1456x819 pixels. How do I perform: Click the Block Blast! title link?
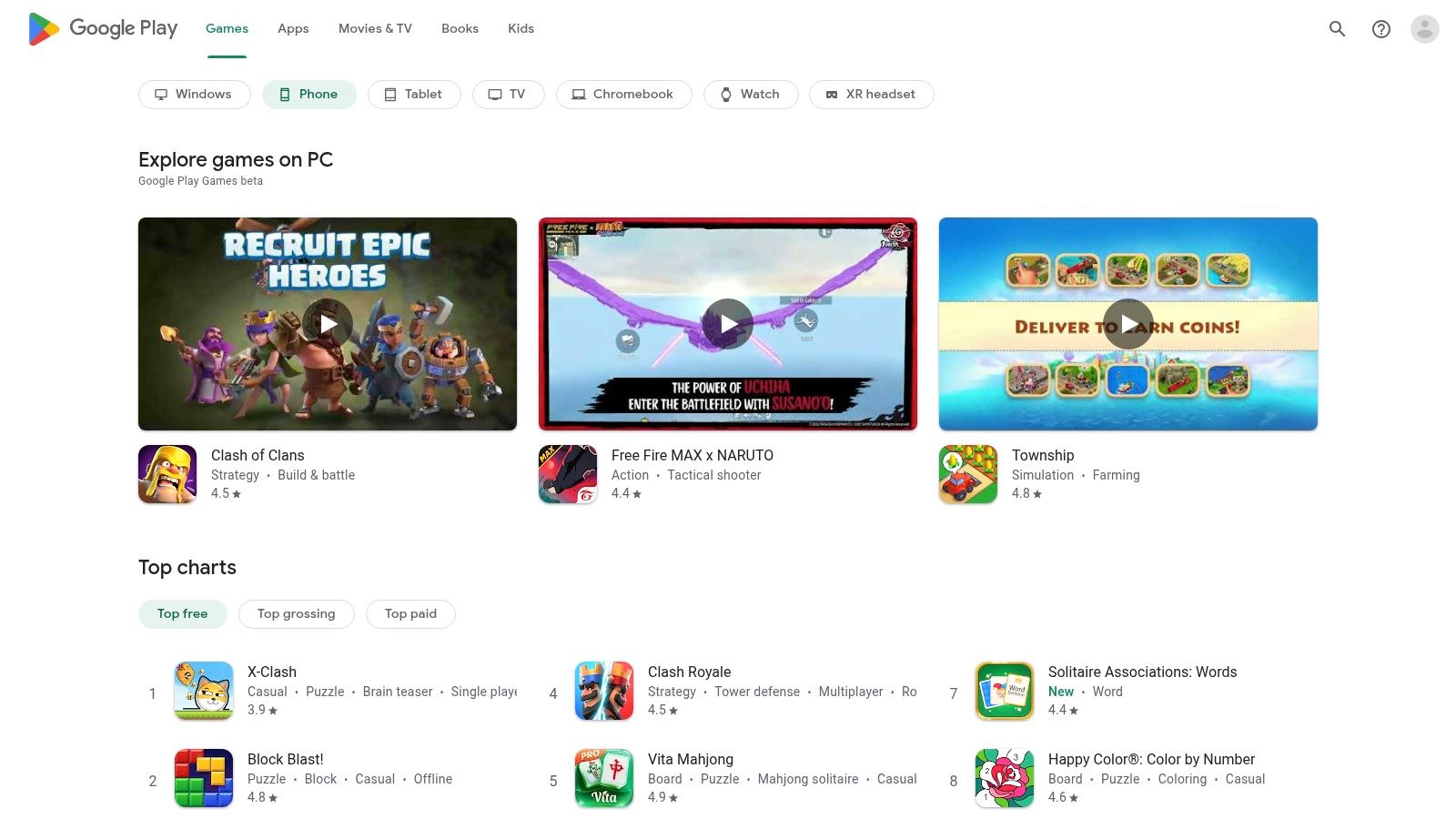tap(285, 759)
